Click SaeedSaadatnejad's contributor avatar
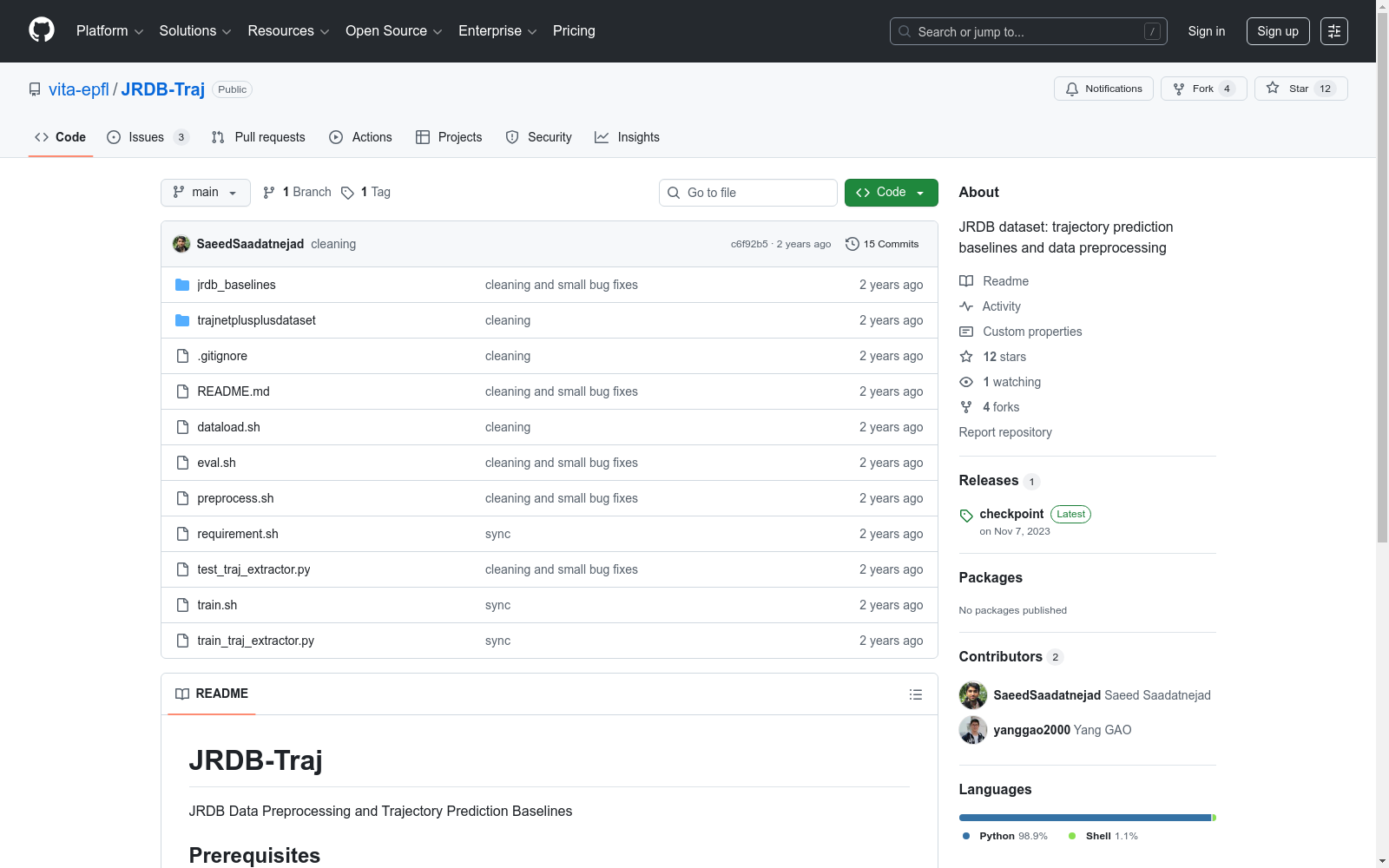This screenshot has width=1389, height=868. (x=973, y=695)
